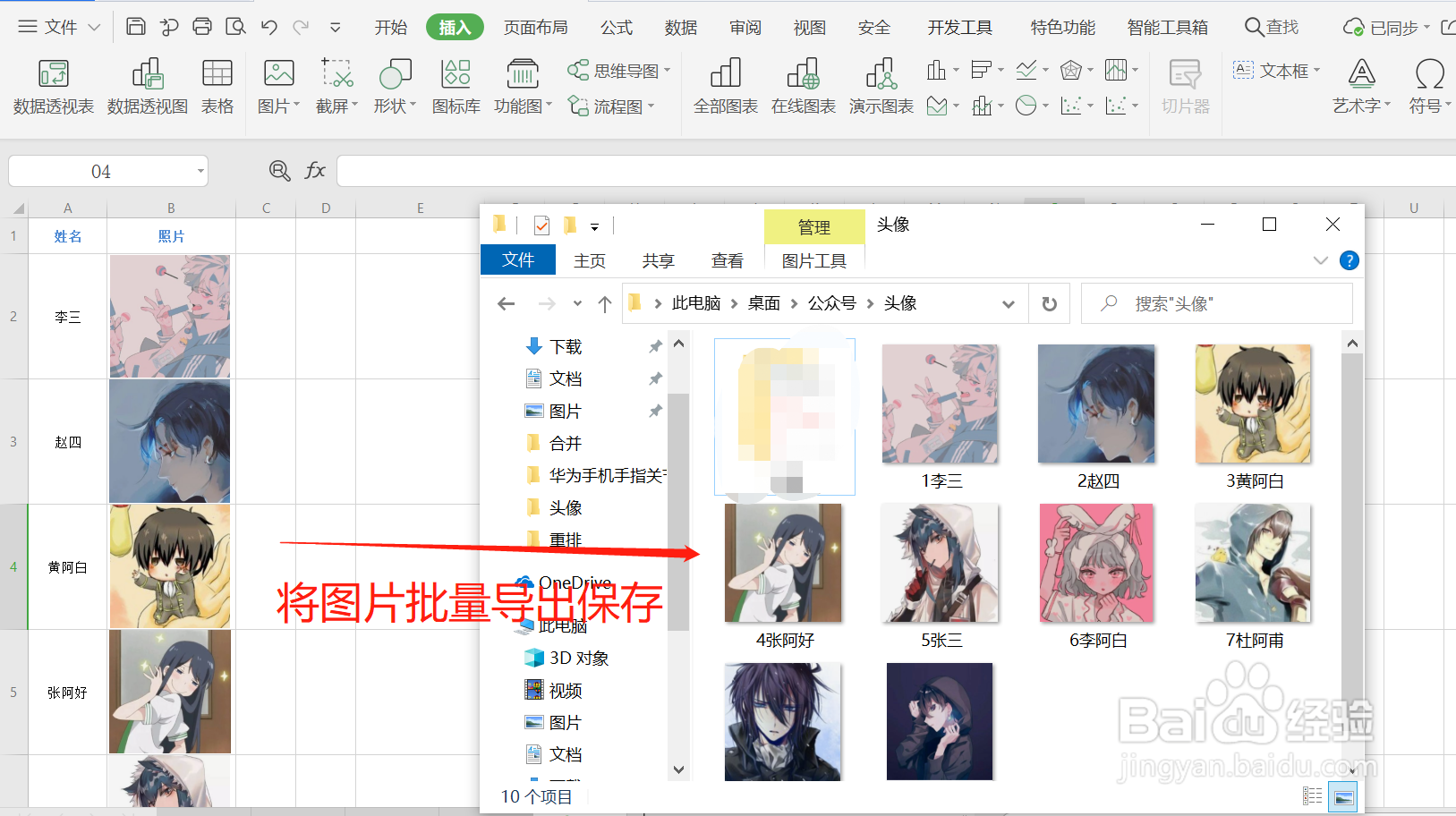Toggle the checkmark icon in Explorer title bar
The height and width of the screenshot is (816, 1456).
click(x=541, y=225)
